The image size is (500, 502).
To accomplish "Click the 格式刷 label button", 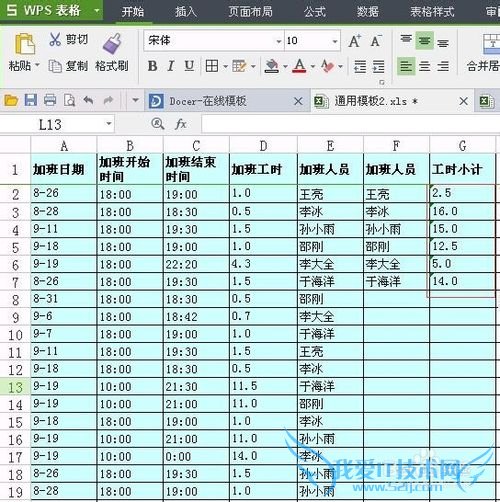I will (x=112, y=66).
